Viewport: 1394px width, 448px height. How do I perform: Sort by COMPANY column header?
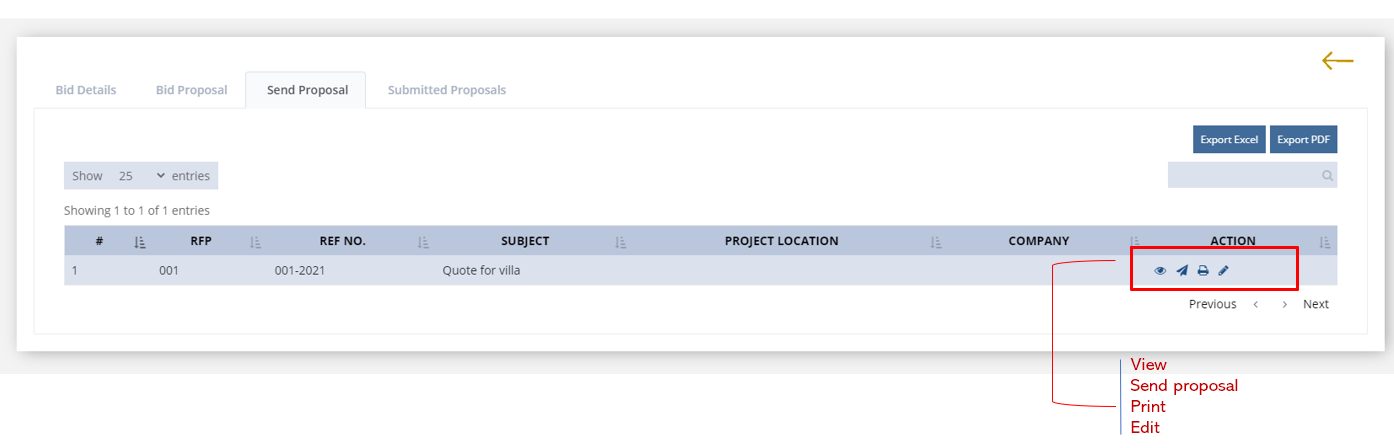[1039, 241]
